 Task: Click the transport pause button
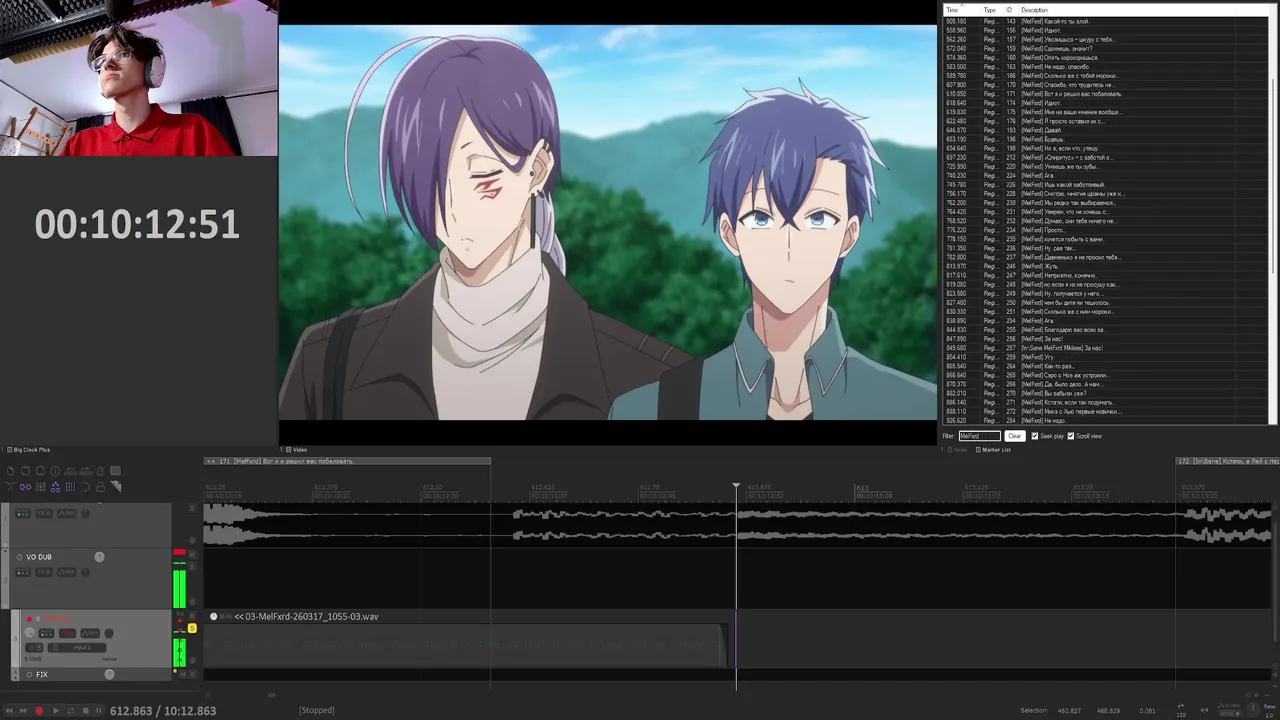pyautogui.click(x=98, y=711)
